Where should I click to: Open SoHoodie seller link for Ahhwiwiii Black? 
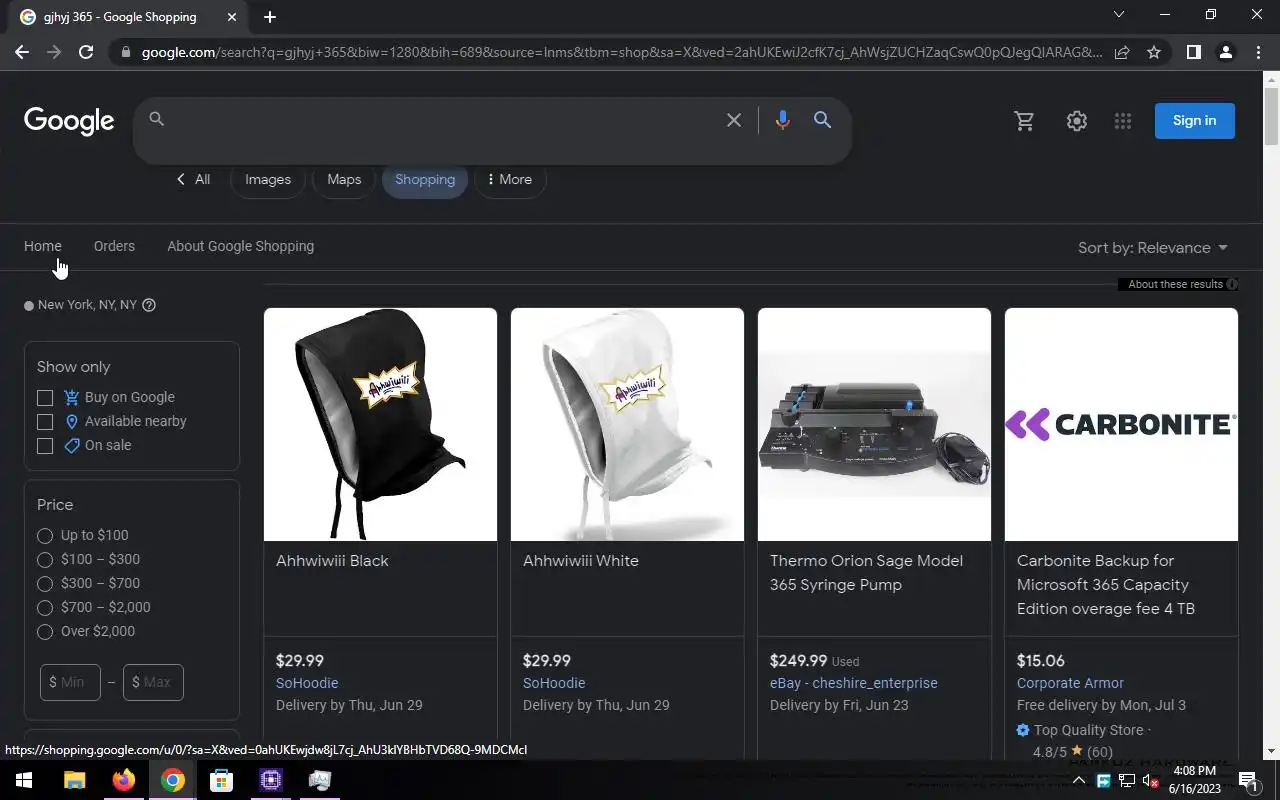(307, 683)
